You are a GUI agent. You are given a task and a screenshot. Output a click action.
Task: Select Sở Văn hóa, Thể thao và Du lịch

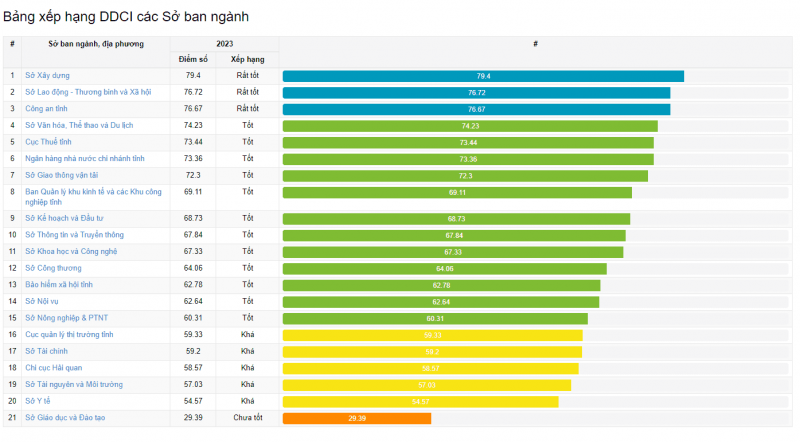pos(79,125)
